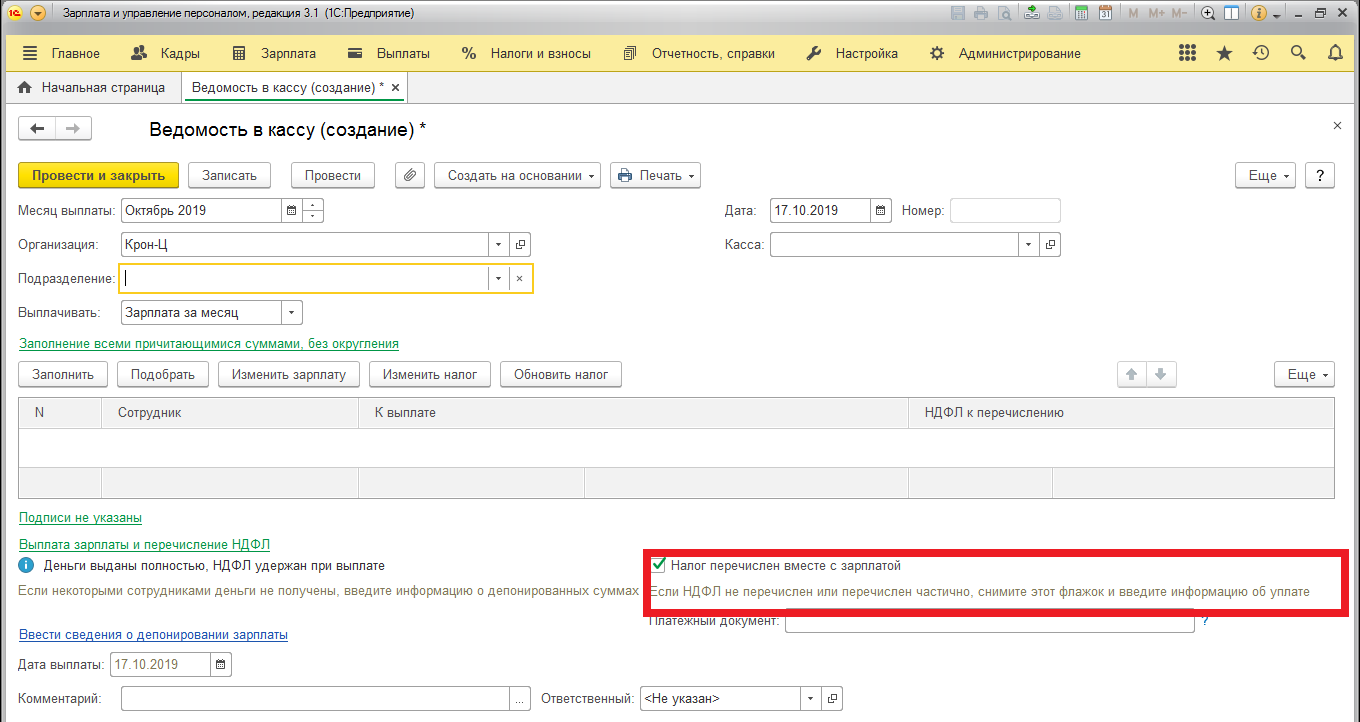Open Подписи не указаны link
This screenshot has width=1360, height=722.
click(80, 518)
